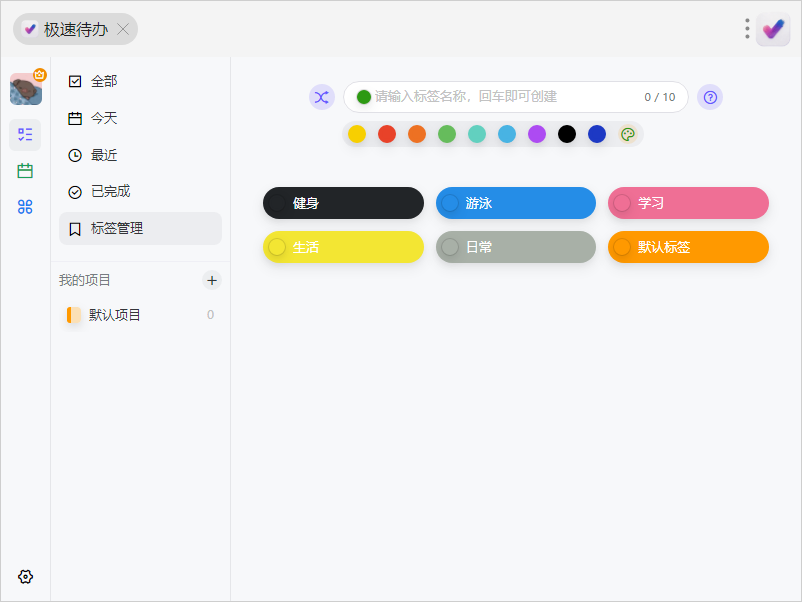Viewport: 802px width, 602px height.
Task: Click the 最近 clock icon
Action: click(x=75, y=155)
